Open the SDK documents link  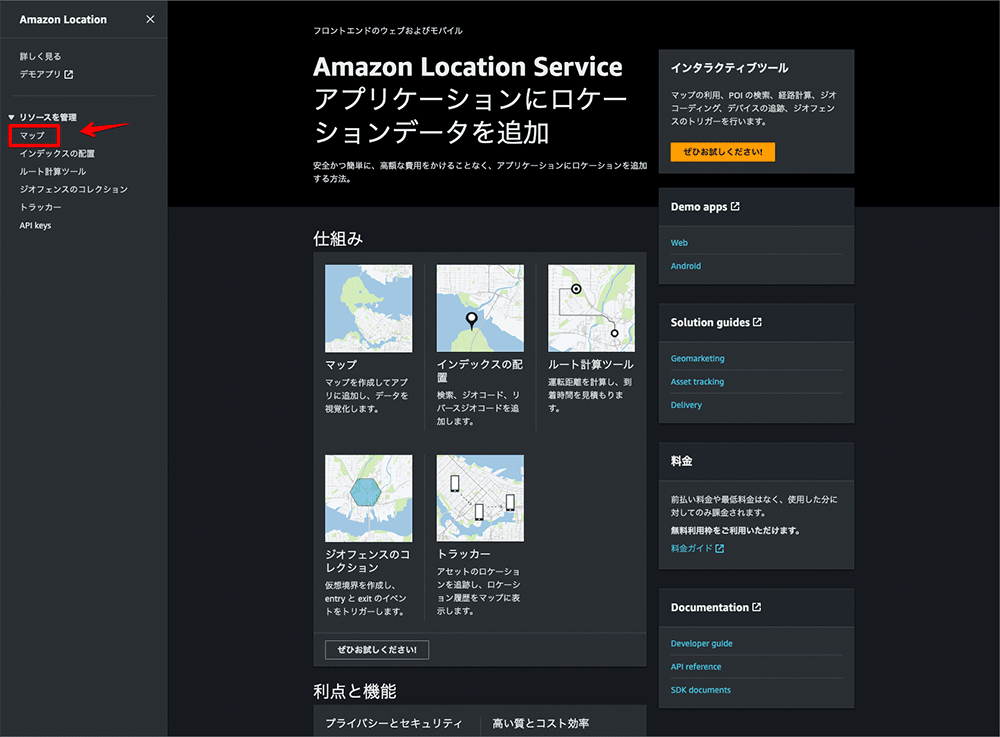click(x=700, y=690)
